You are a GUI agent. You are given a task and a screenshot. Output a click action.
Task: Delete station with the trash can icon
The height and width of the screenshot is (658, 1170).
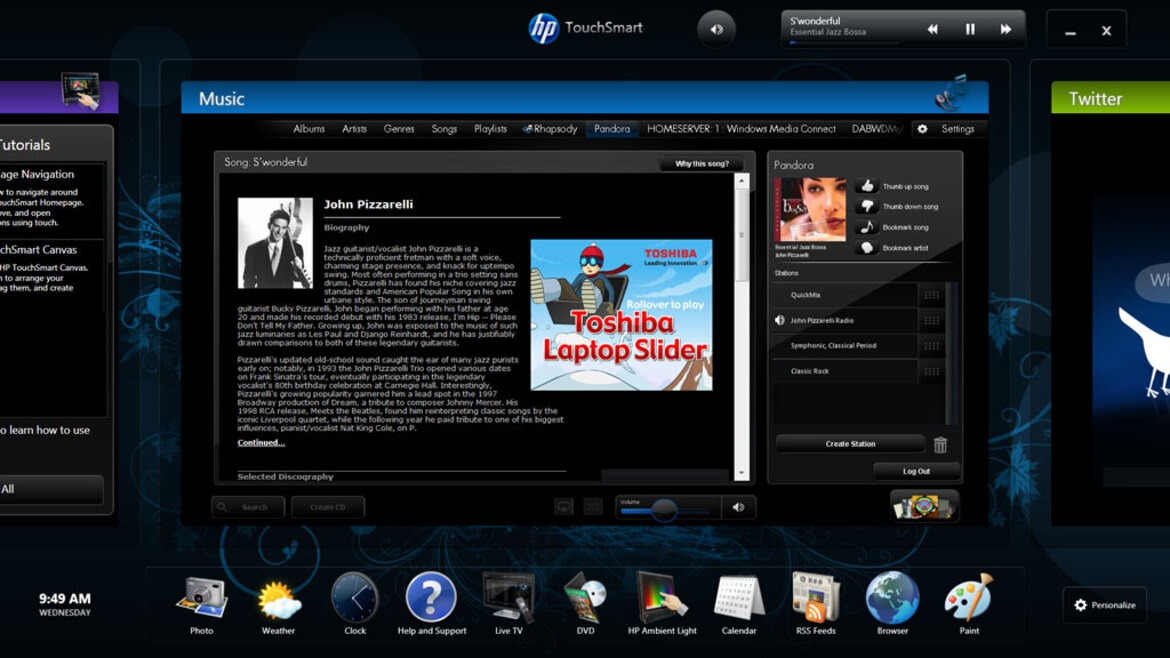940,445
